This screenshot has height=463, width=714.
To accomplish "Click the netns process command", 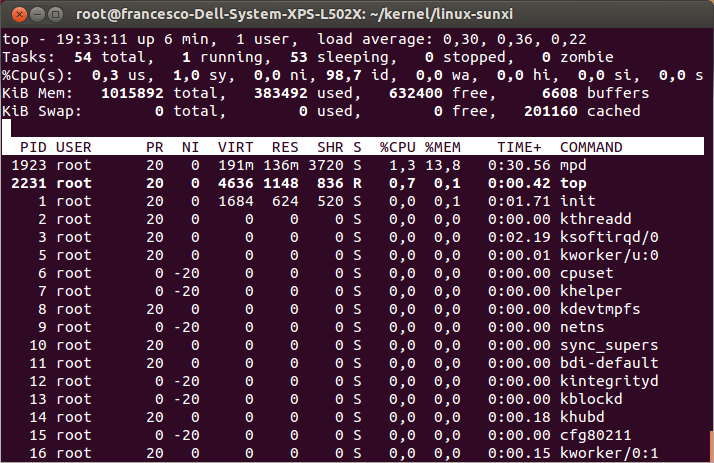I will pos(582,327).
